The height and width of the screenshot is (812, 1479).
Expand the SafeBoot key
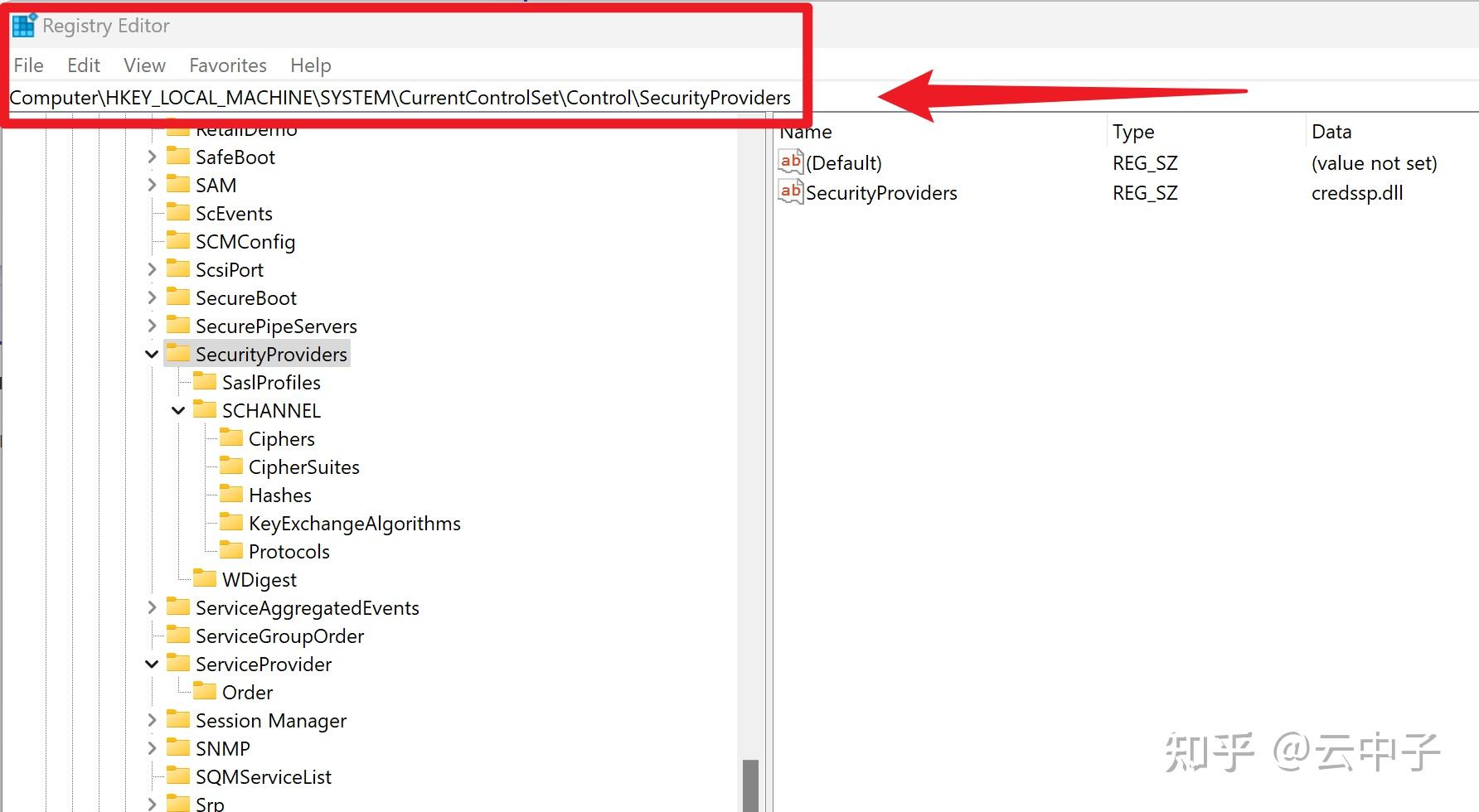[x=152, y=156]
